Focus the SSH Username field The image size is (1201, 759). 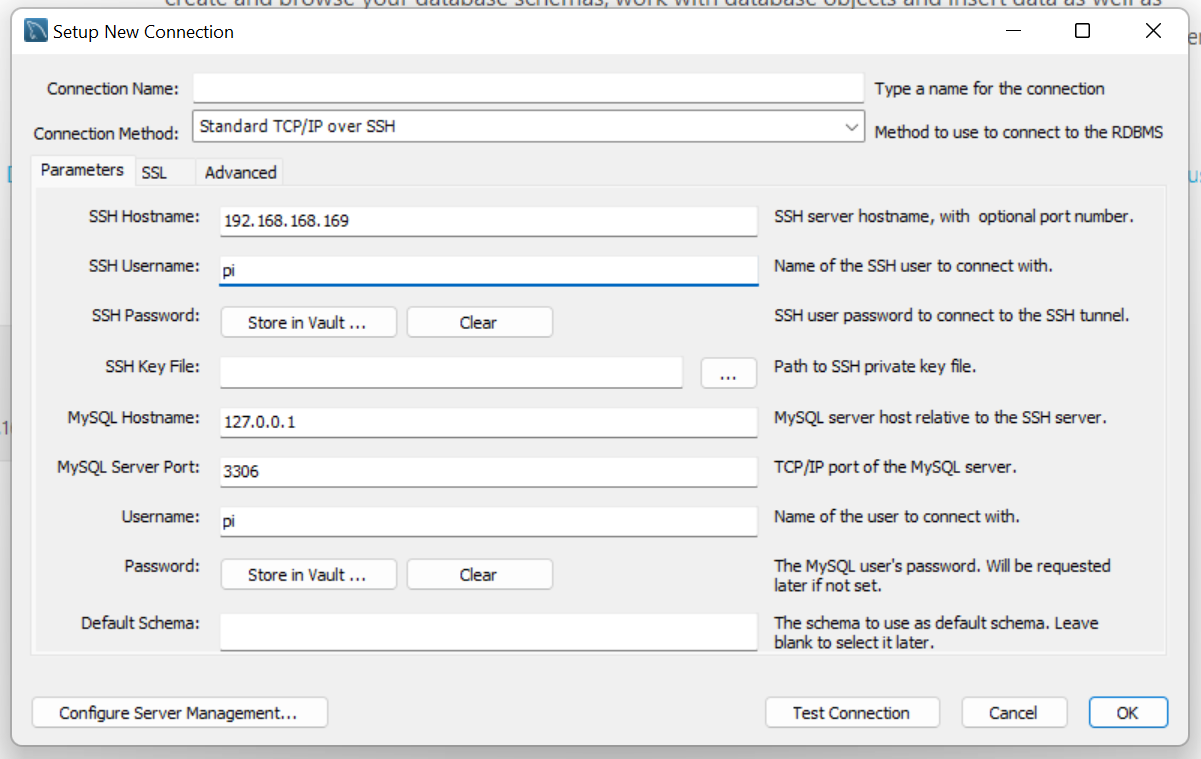pos(488,270)
